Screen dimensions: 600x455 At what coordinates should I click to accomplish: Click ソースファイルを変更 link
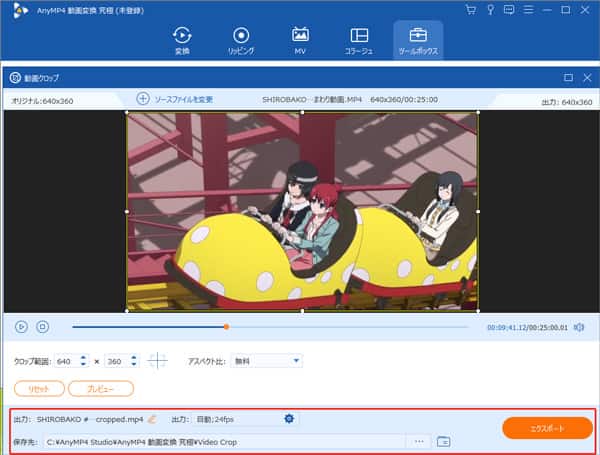(184, 99)
